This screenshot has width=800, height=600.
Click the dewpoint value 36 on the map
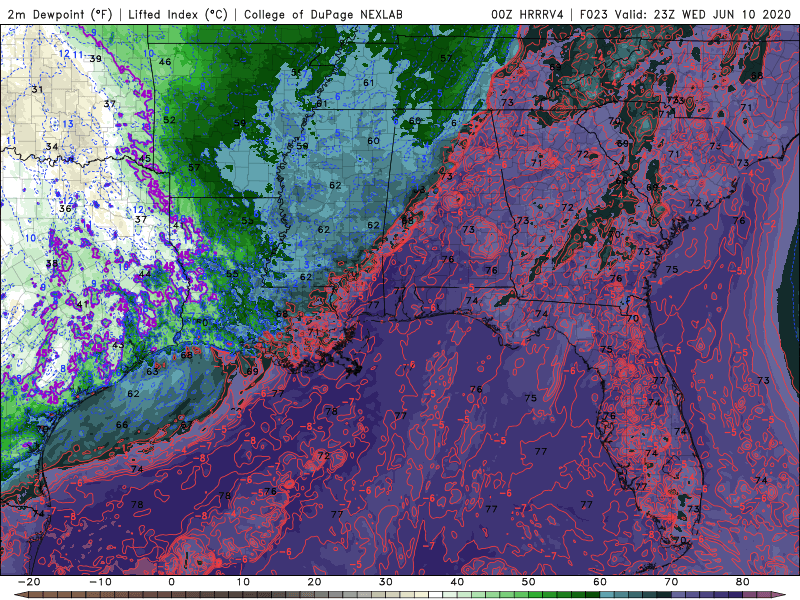pos(65,209)
